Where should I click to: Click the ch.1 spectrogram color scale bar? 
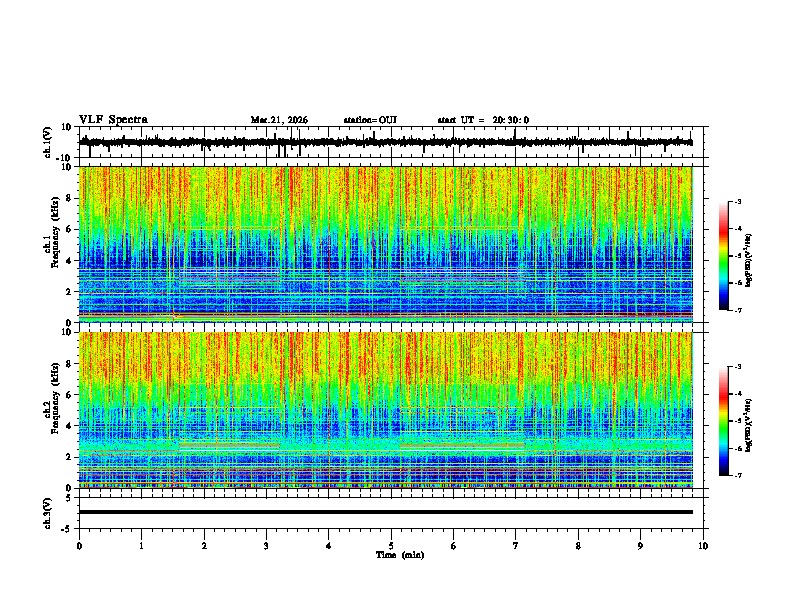point(724,256)
